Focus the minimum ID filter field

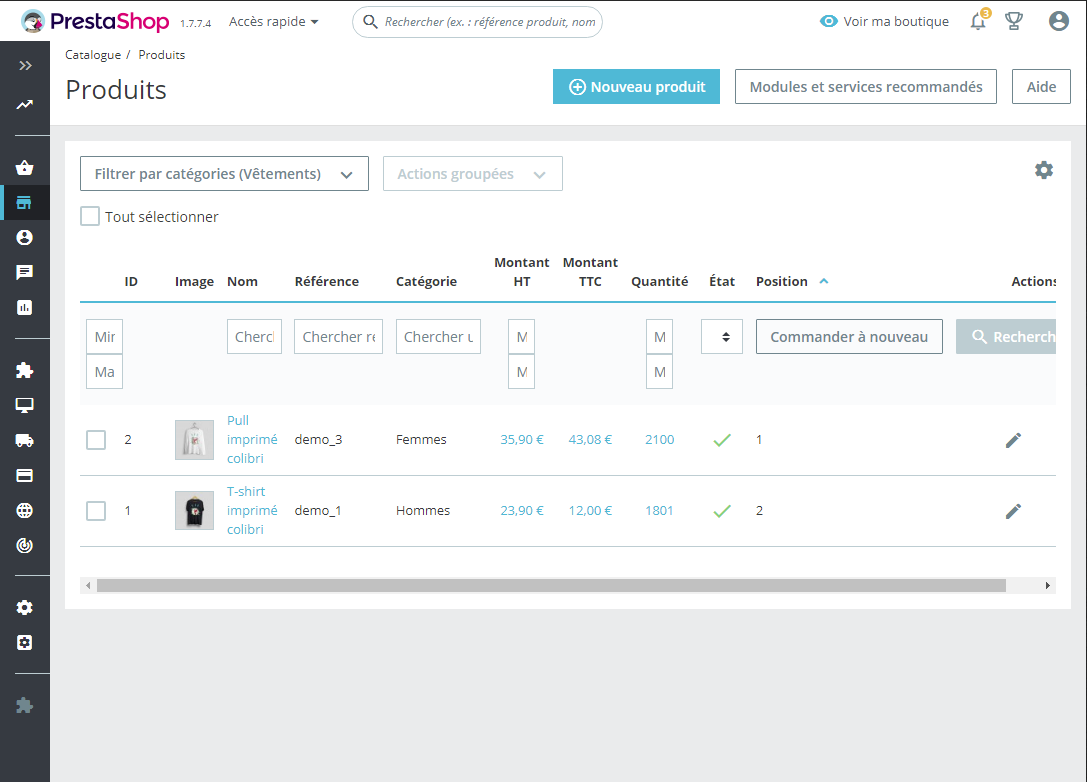point(105,337)
